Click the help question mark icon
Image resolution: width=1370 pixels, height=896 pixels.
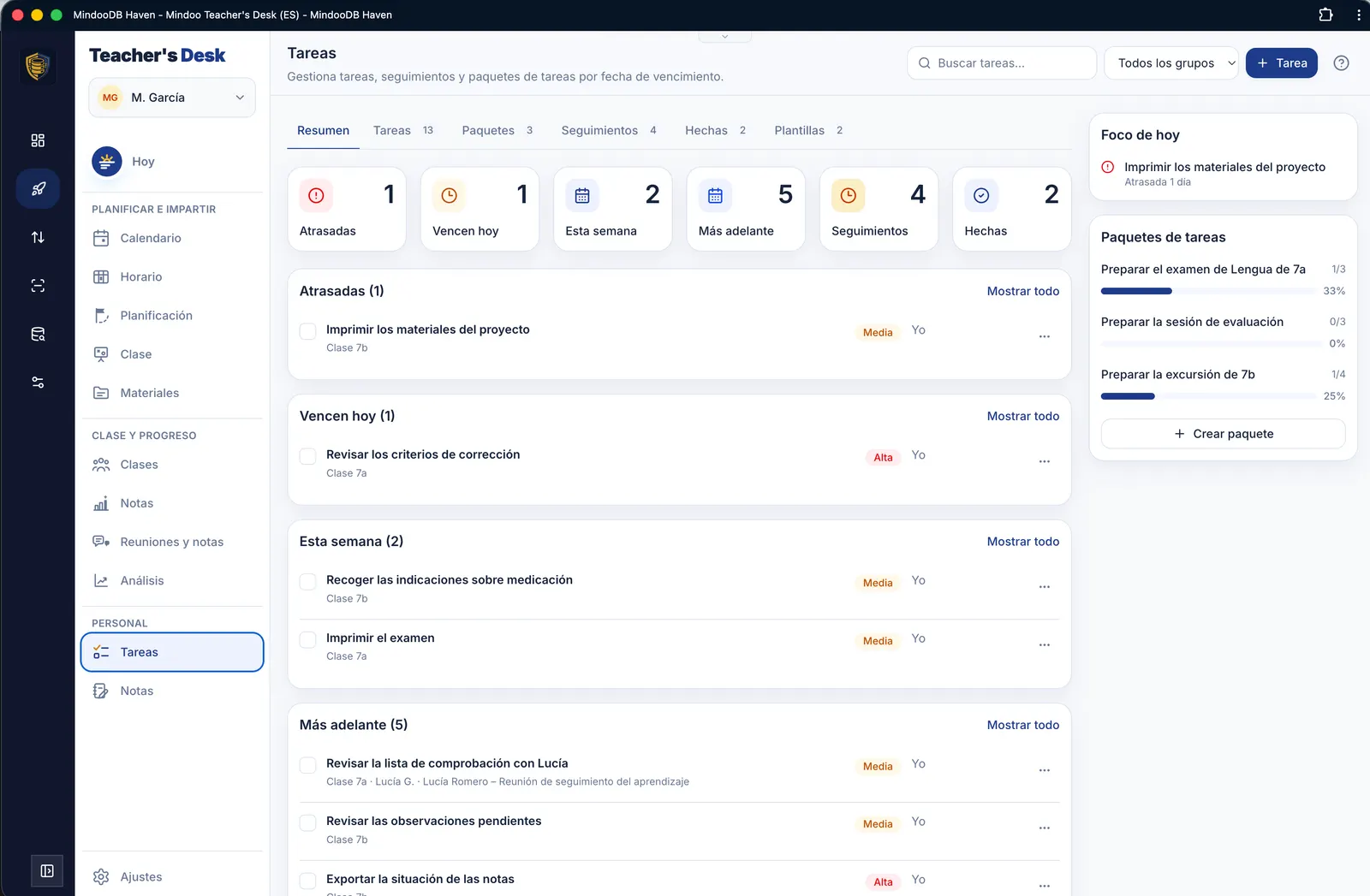(1341, 63)
